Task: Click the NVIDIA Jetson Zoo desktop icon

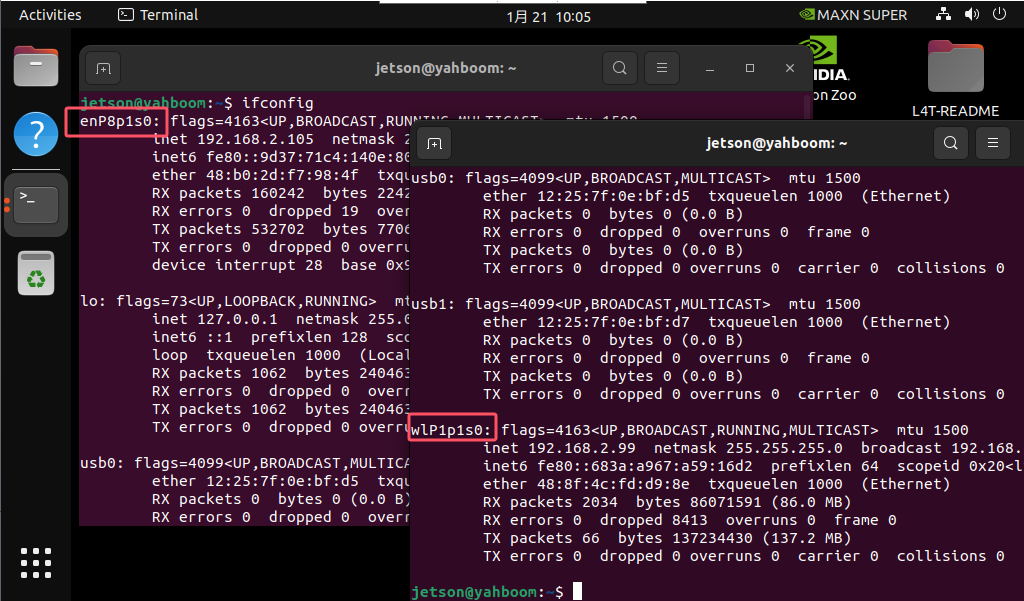Action: pos(829,69)
